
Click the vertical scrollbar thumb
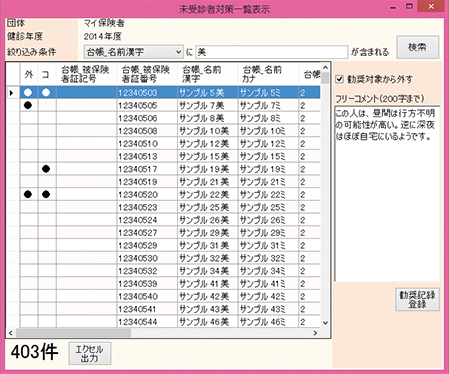325,77
